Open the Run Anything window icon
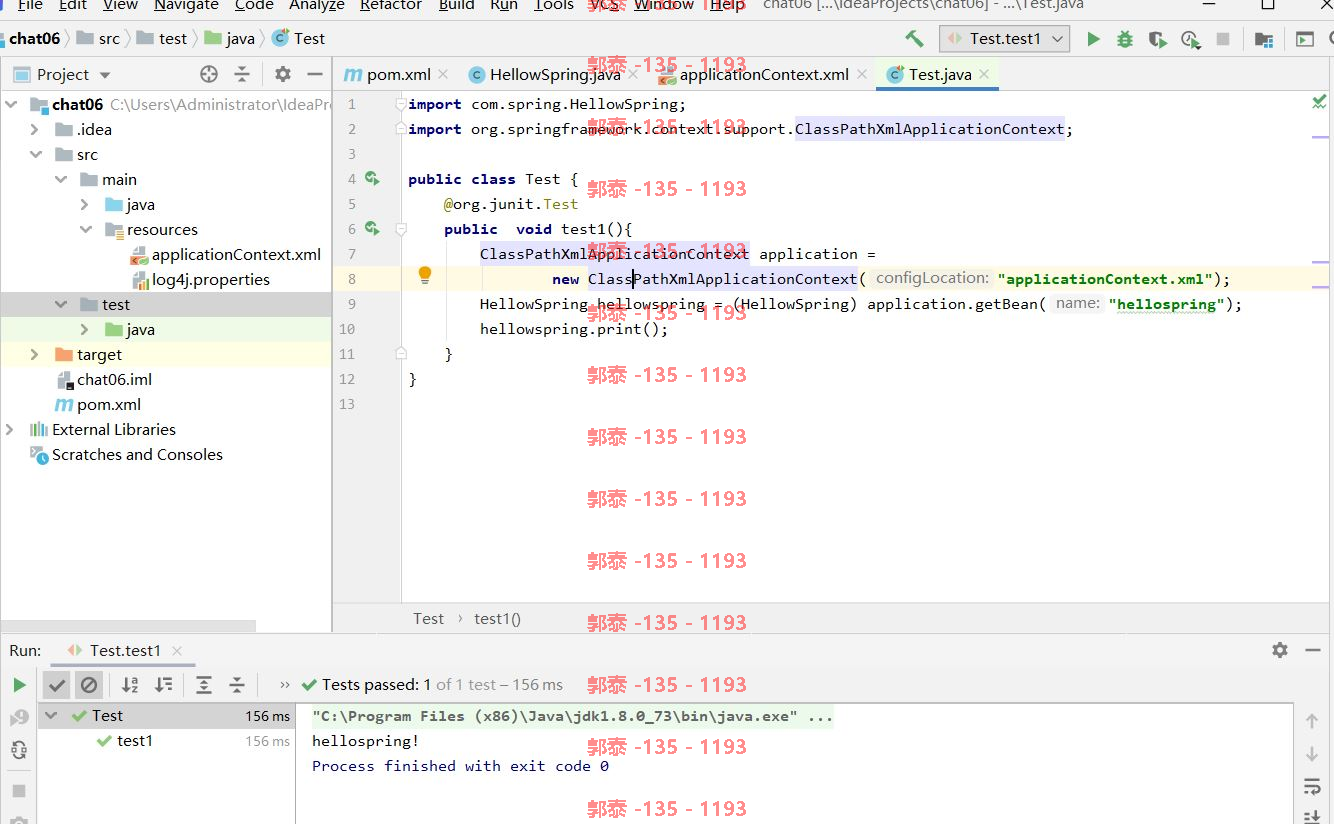The width and height of the screenshot is (1334, 824). pos(1305,39)
